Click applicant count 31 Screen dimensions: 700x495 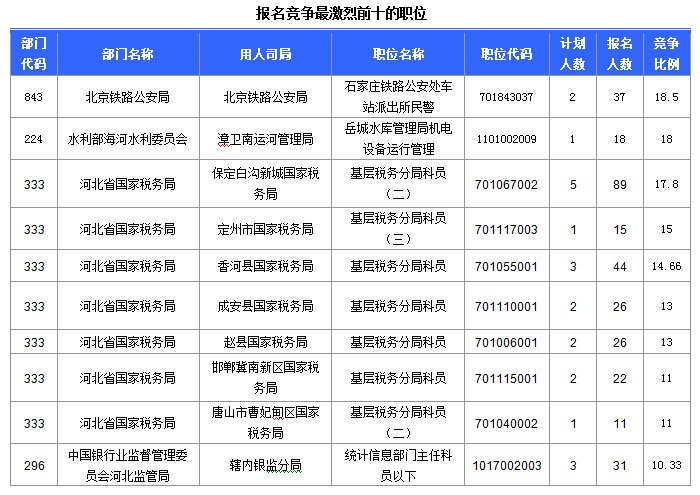pyautogui.click(x=620, y=466)
